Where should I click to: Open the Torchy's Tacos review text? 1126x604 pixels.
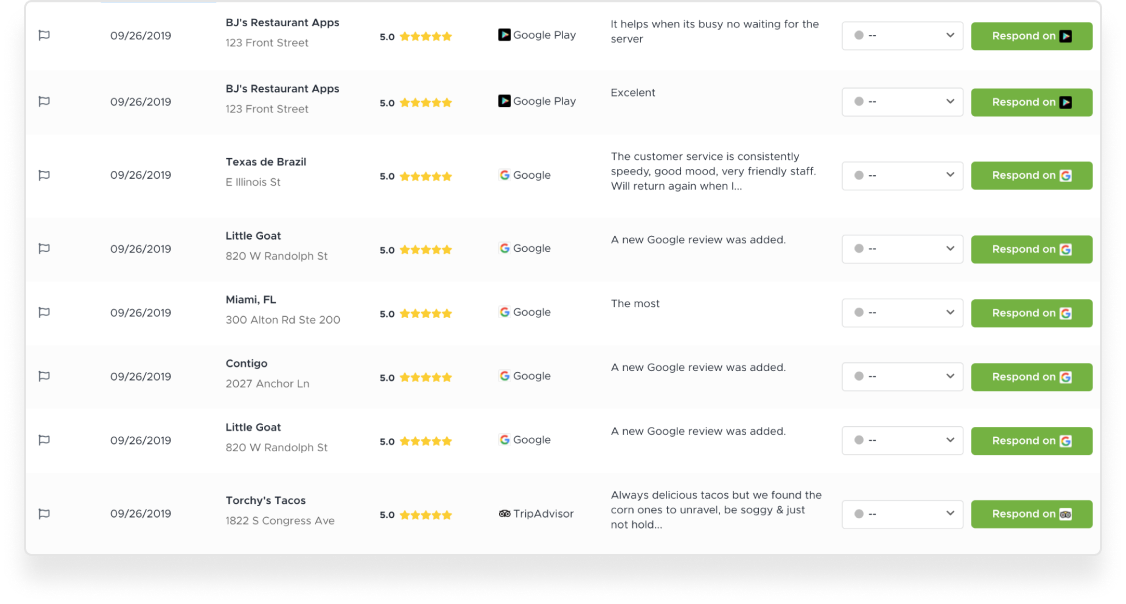point(716,510)
